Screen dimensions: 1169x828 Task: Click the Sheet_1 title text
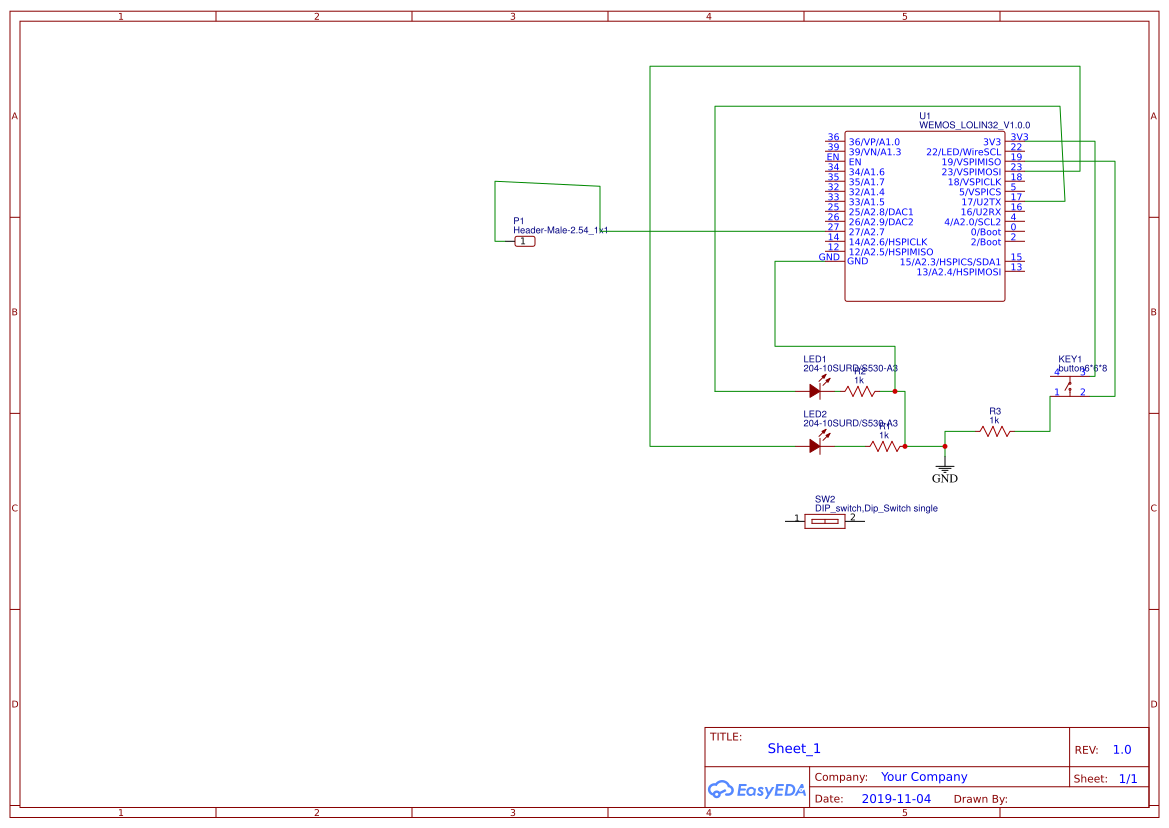pyautogui.click(x=793, y=749)
